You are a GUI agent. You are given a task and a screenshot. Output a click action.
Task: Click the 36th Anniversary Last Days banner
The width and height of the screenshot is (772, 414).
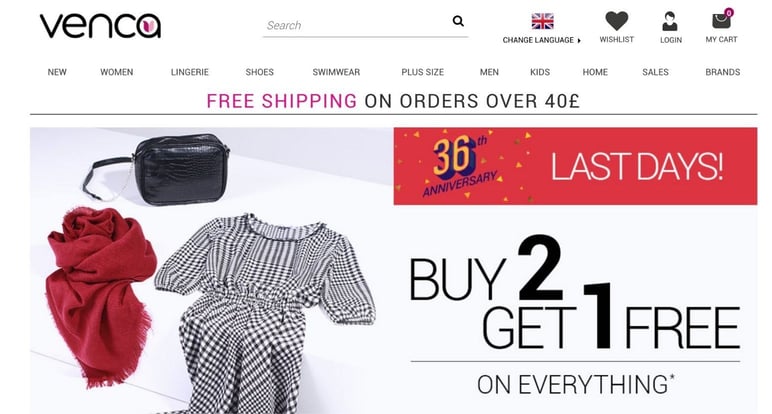pos(575,166)
